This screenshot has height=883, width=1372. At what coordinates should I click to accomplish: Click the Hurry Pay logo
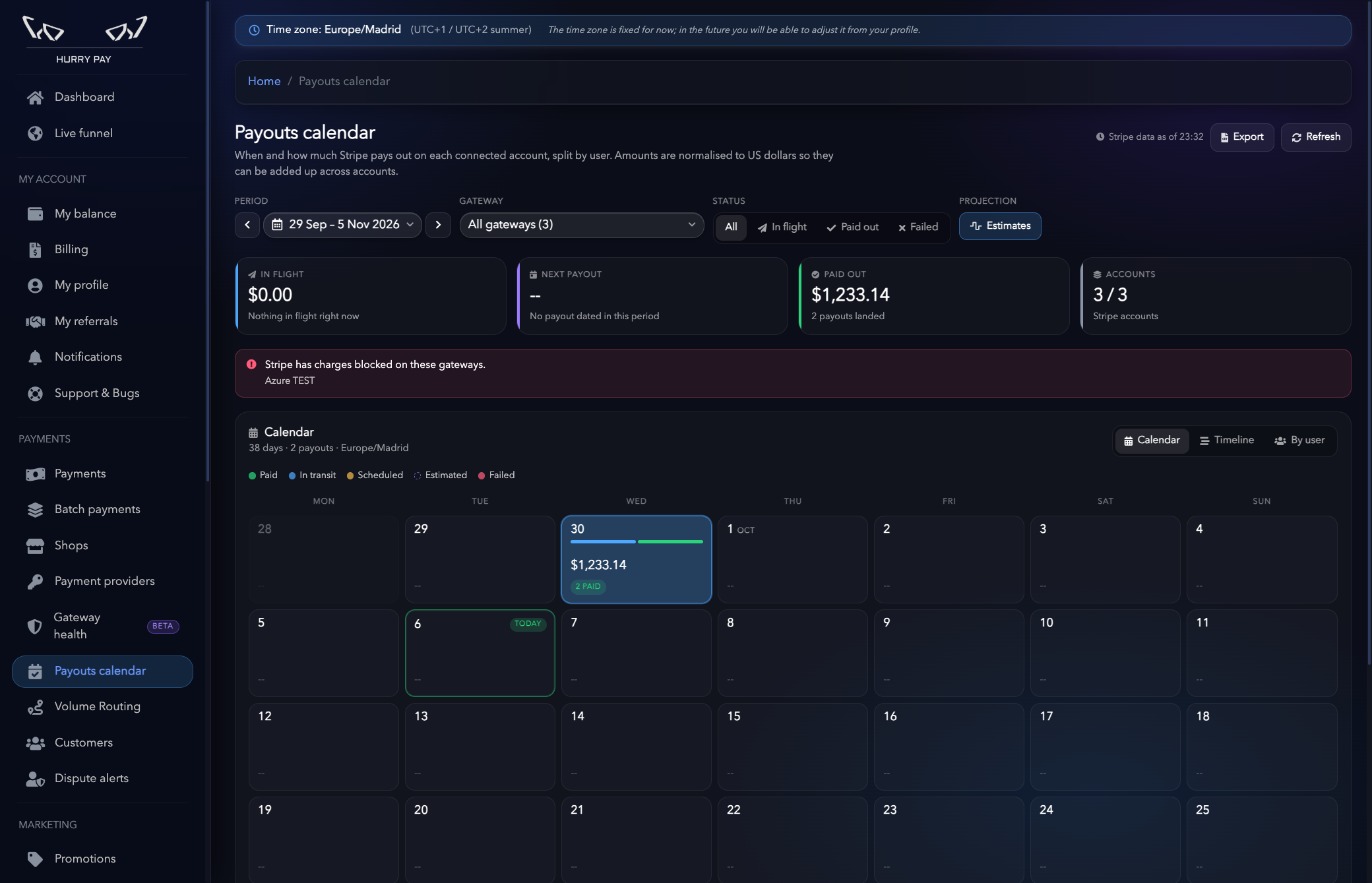(84, 40)
